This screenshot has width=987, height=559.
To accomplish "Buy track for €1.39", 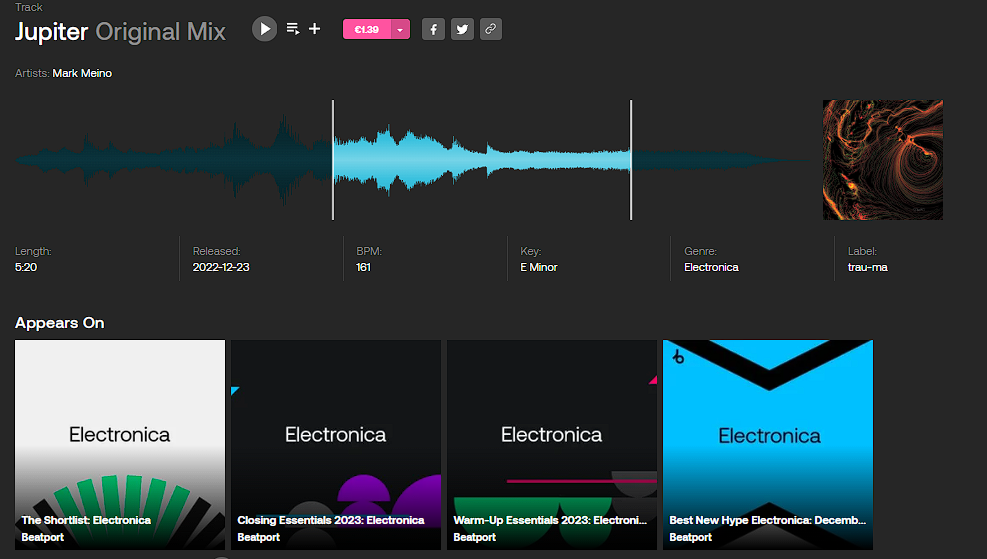I will point(366,30).
